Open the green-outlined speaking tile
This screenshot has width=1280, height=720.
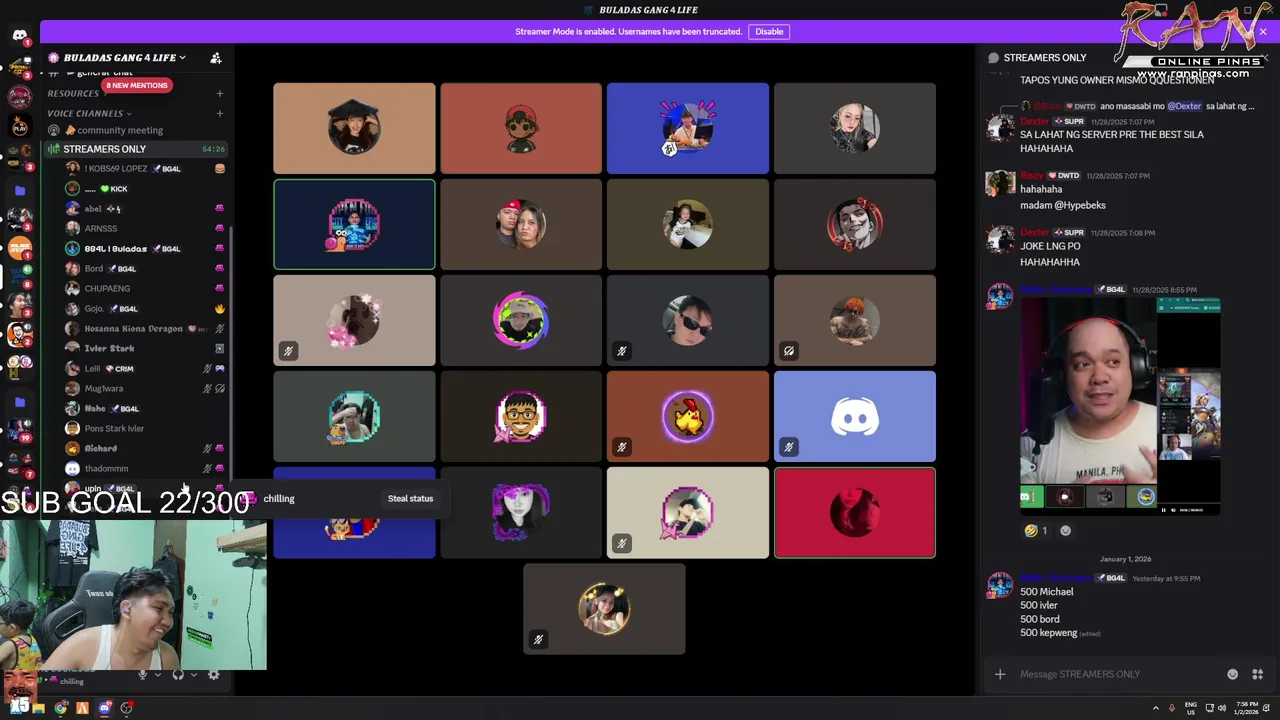[x=354, y=224]
